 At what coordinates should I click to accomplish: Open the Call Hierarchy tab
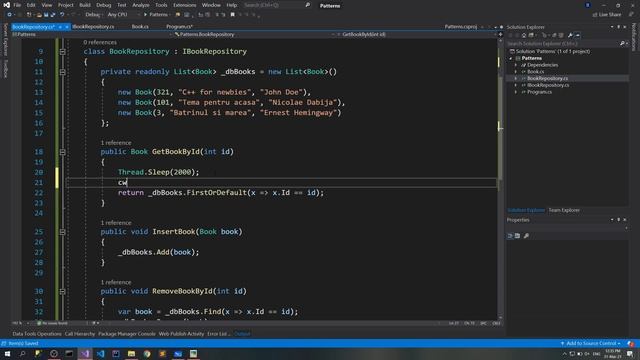point(80,334)
